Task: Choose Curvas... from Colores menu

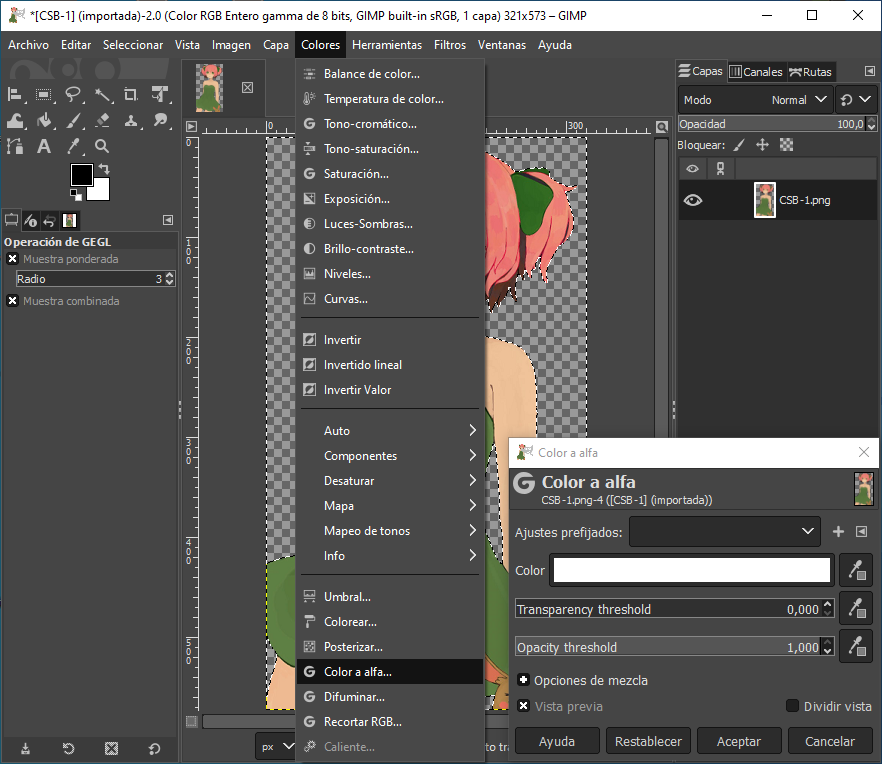Action: (x=389, y=299)
